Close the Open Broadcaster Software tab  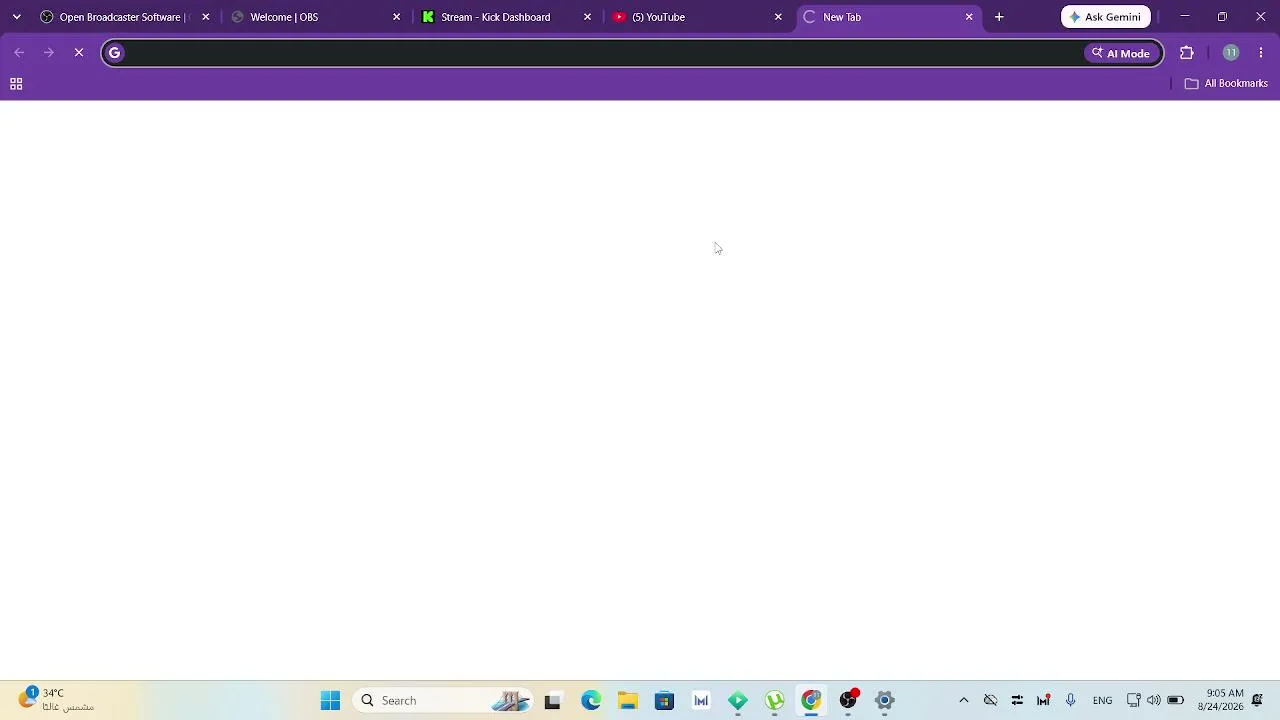206,17
